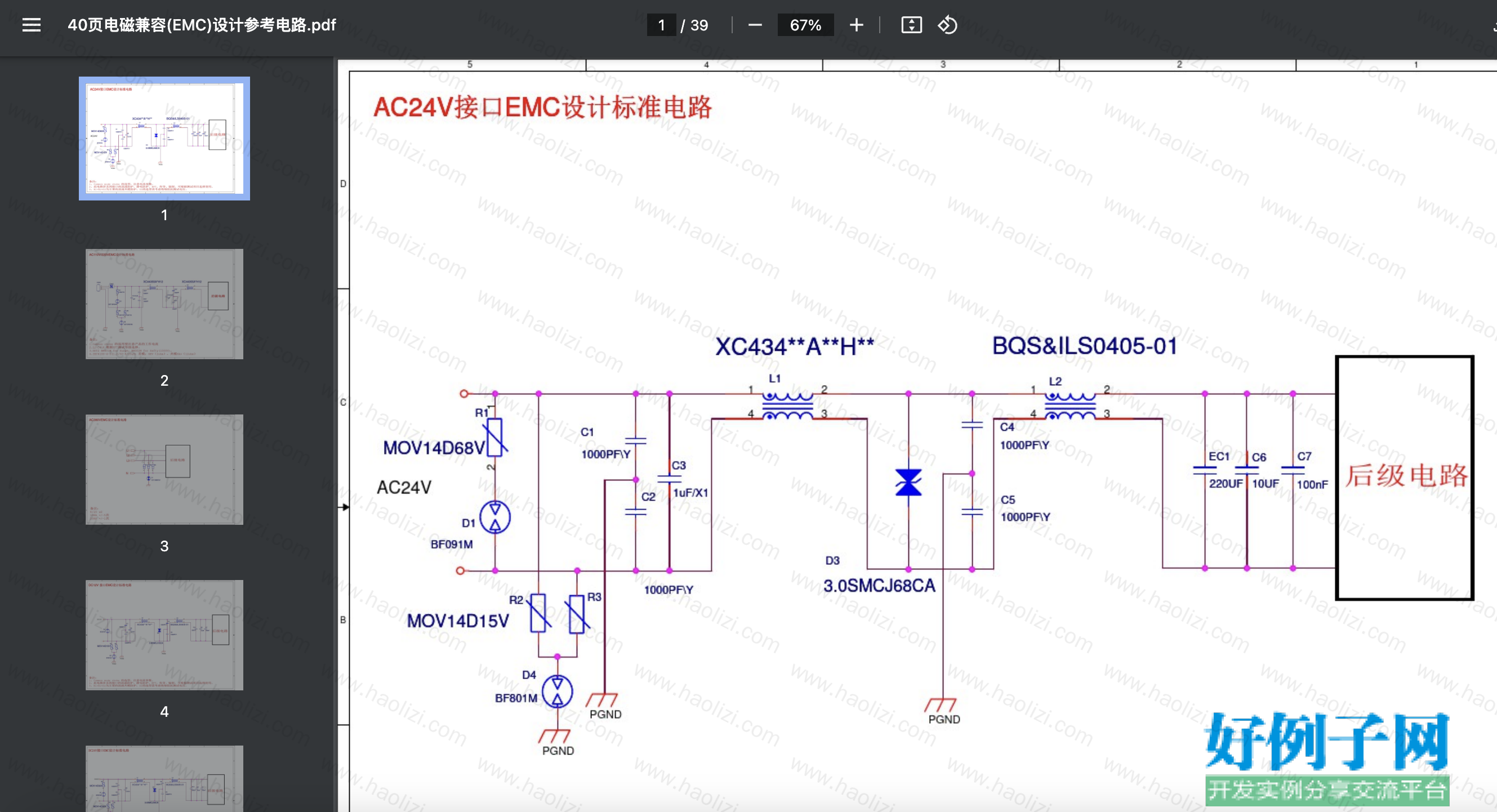The height and width of the screenshot is (812, 1497).
Task: Go to page 4 thumbnail
Action: pyautogui.click(x=164, y=635)
